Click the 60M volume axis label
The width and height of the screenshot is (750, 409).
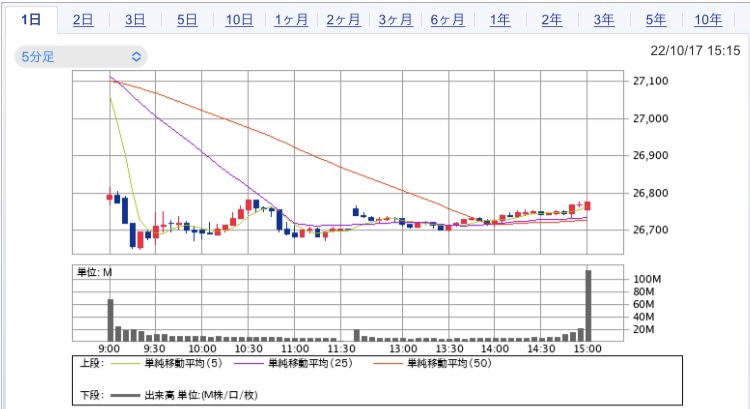[x=644, y=304]
